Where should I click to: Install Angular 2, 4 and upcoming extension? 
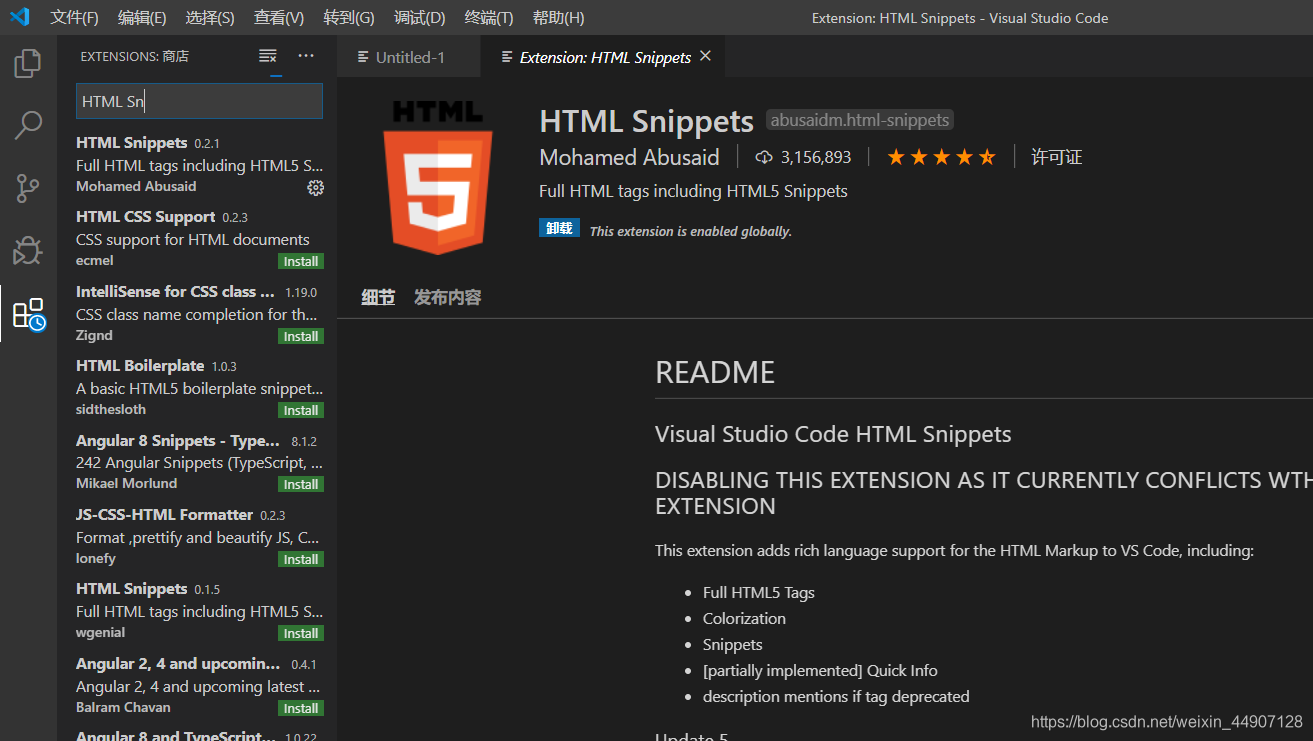point(301,708)
